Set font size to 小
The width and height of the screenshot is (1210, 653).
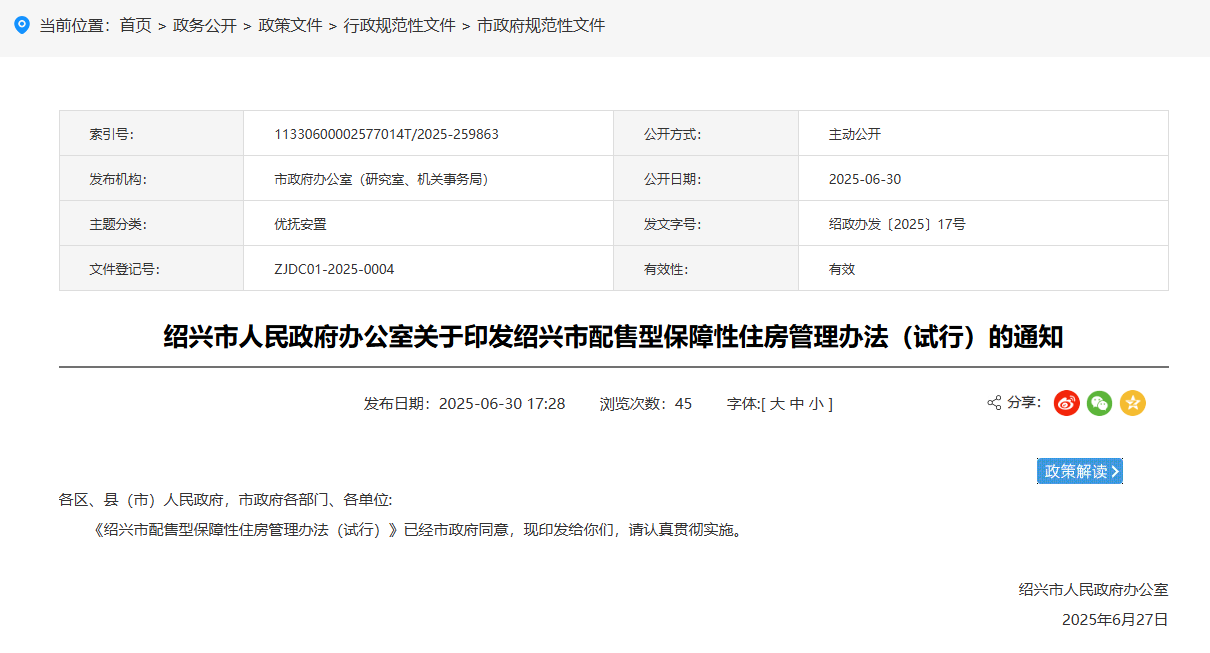[816, 404]
